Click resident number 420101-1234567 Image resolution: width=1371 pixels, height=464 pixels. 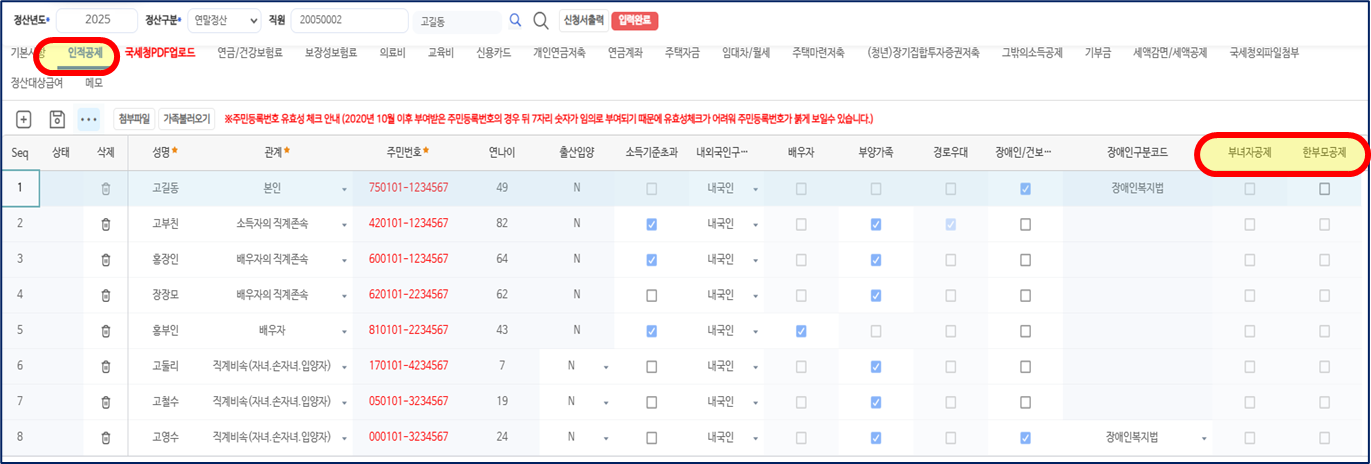[408, 225]
